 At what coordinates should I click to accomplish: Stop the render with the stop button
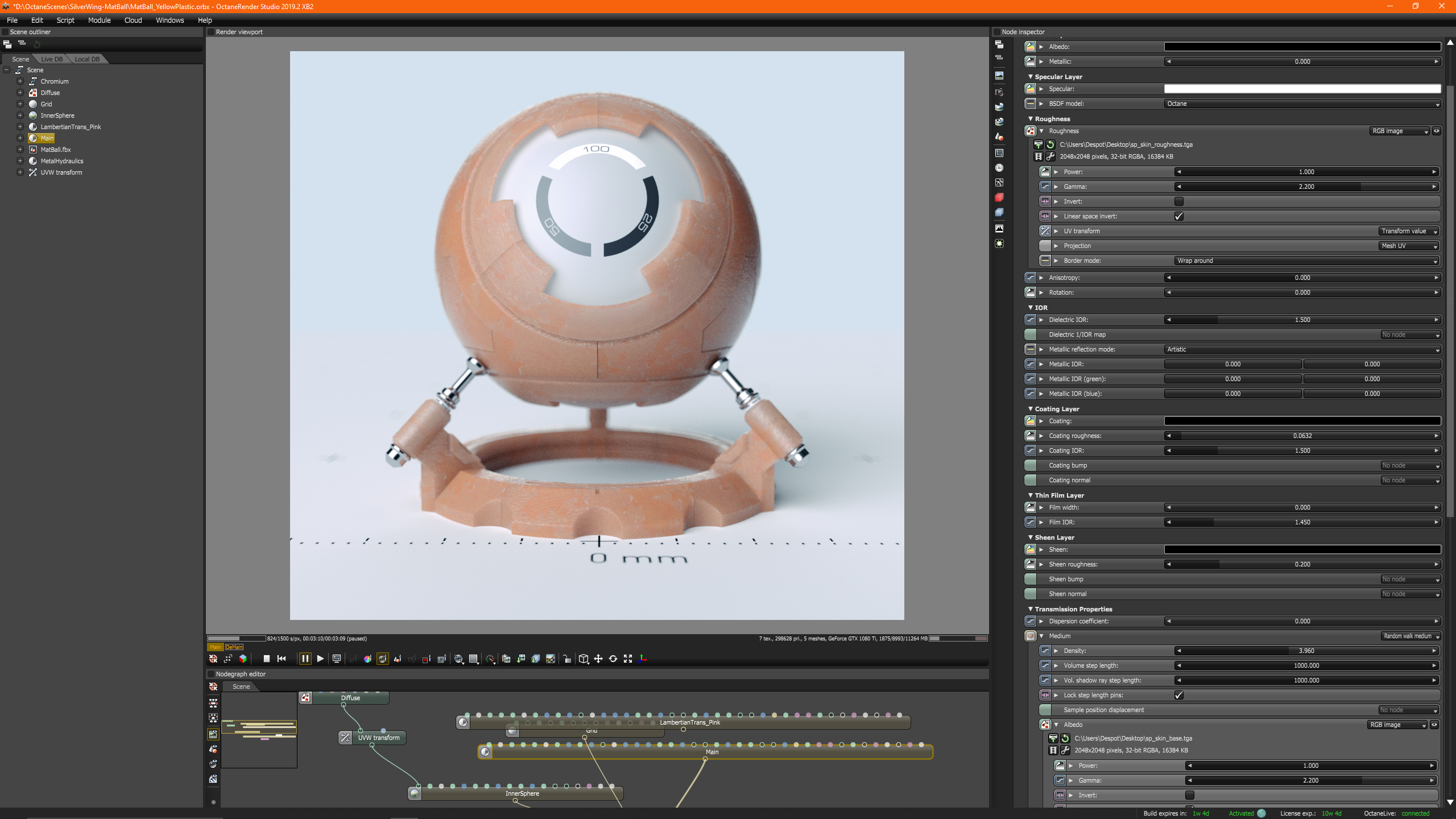click(266, 659)
